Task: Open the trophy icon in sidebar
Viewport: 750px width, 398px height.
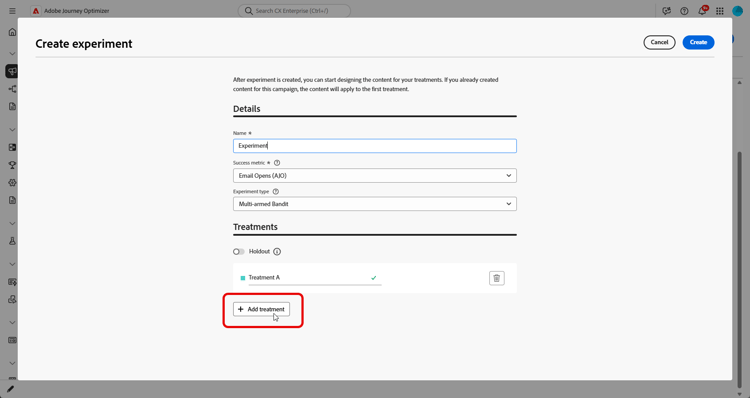Action: tap(12, 165)
